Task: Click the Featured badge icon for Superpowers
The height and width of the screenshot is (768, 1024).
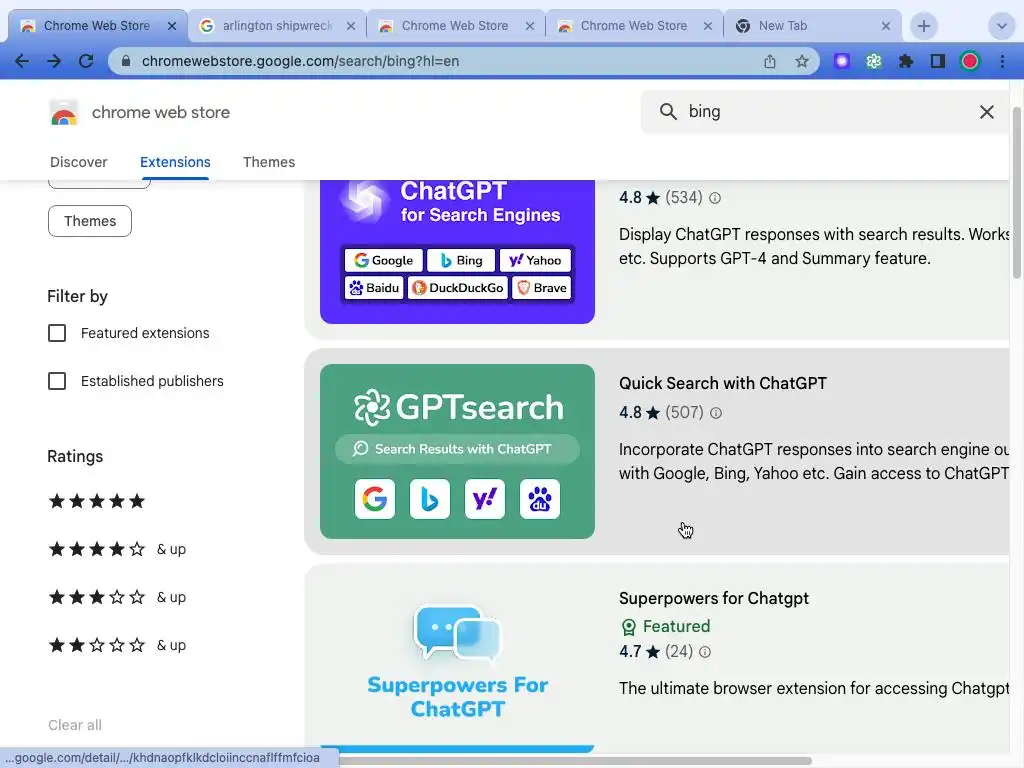Action: [x=628, y=627]
